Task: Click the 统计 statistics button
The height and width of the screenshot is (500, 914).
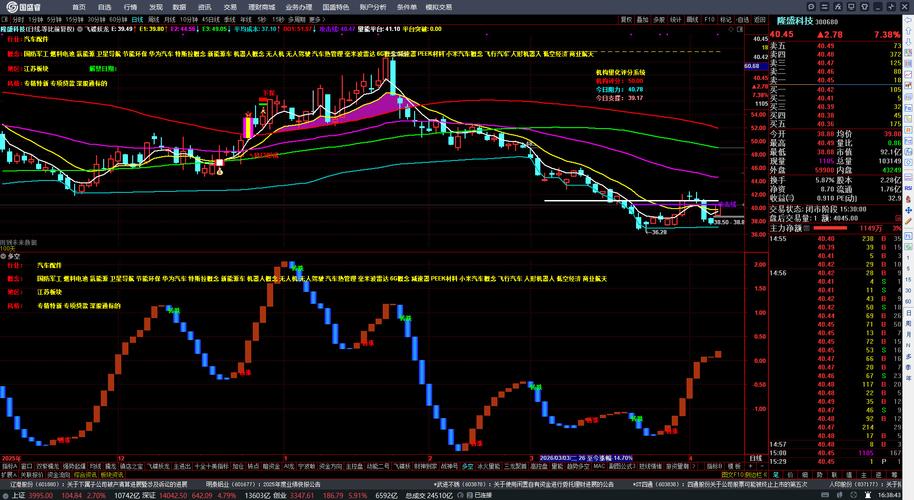Action: tap(676, 19)
